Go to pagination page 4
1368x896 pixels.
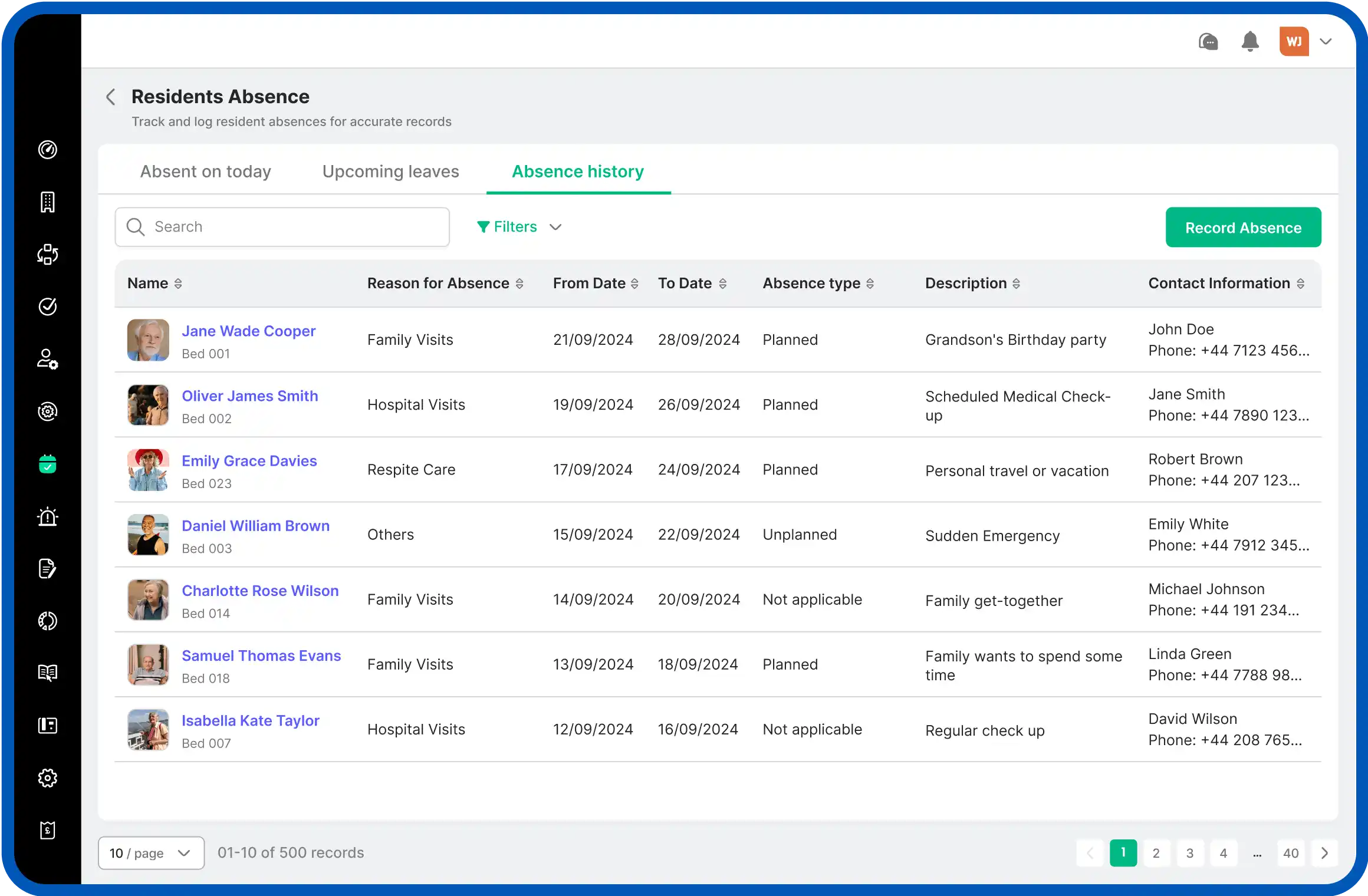[x=1224, y=853]
